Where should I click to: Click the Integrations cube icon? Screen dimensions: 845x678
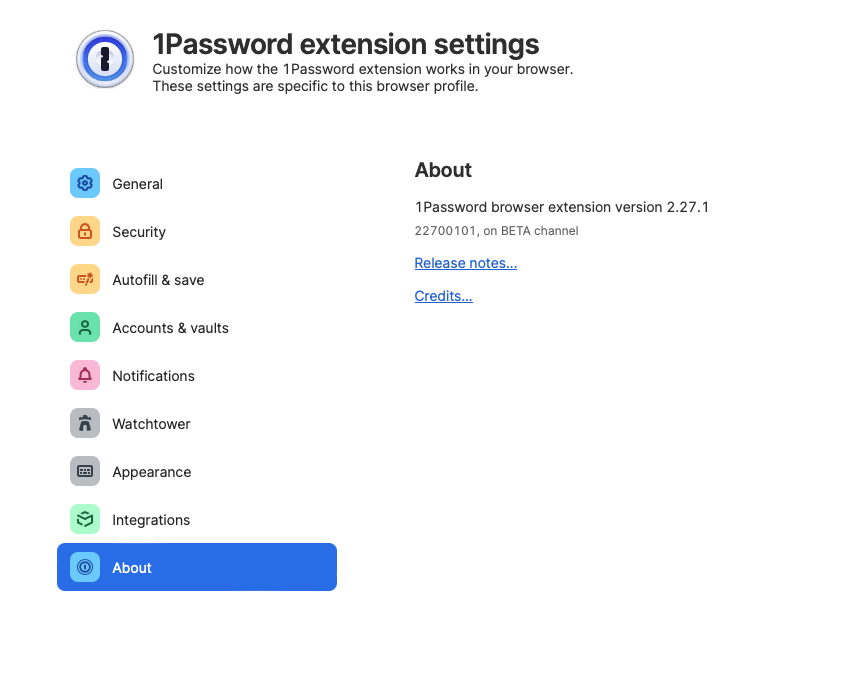point(85,520)
